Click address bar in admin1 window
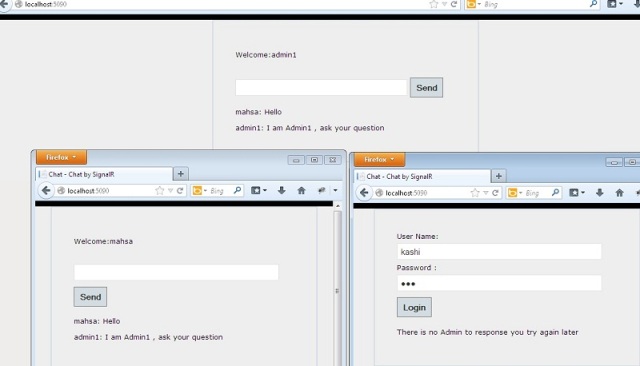Viewport: 640px width, 366px height. [x=224, y=4]
